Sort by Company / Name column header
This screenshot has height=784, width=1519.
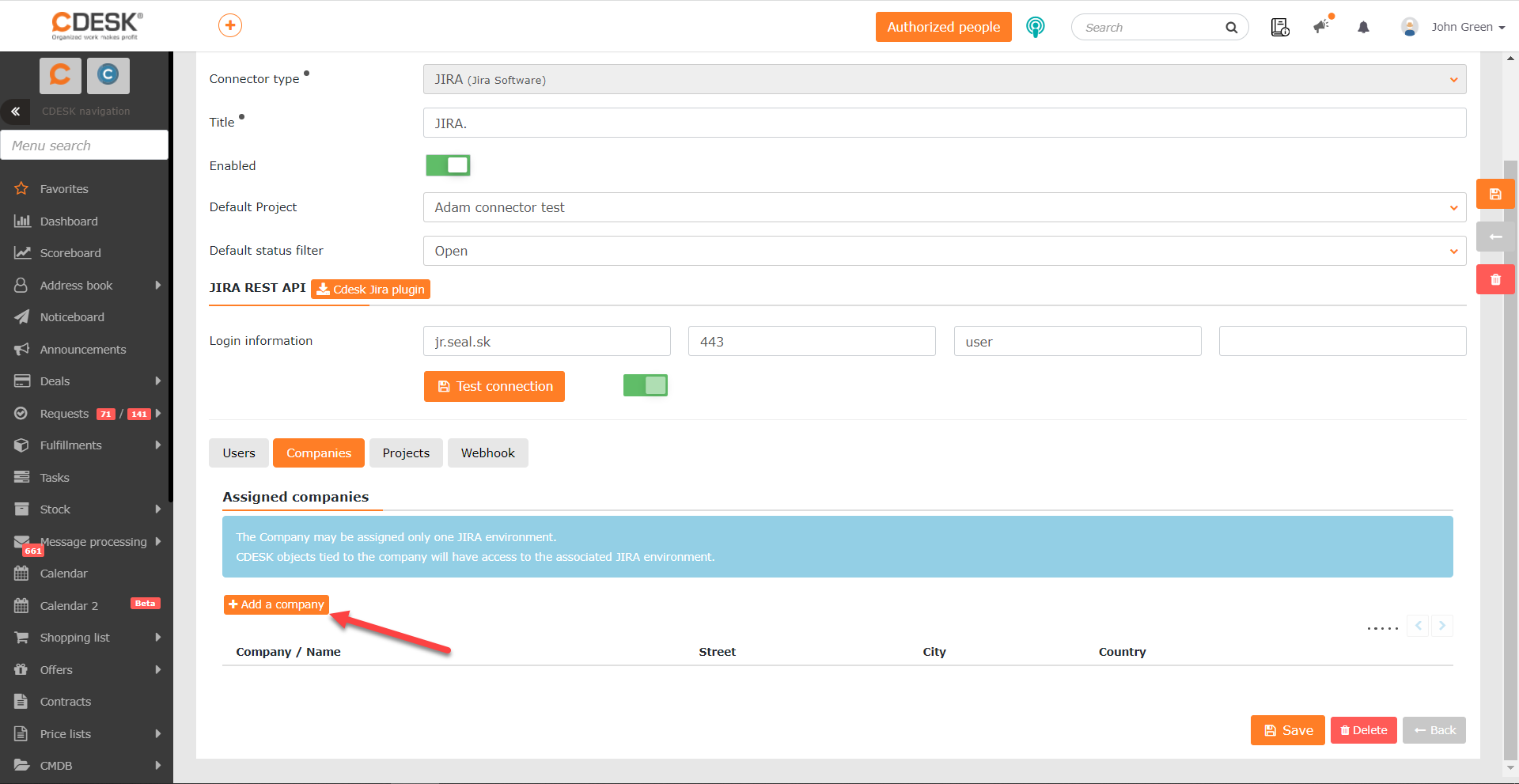pyautogui.click(x=288, y=652)
